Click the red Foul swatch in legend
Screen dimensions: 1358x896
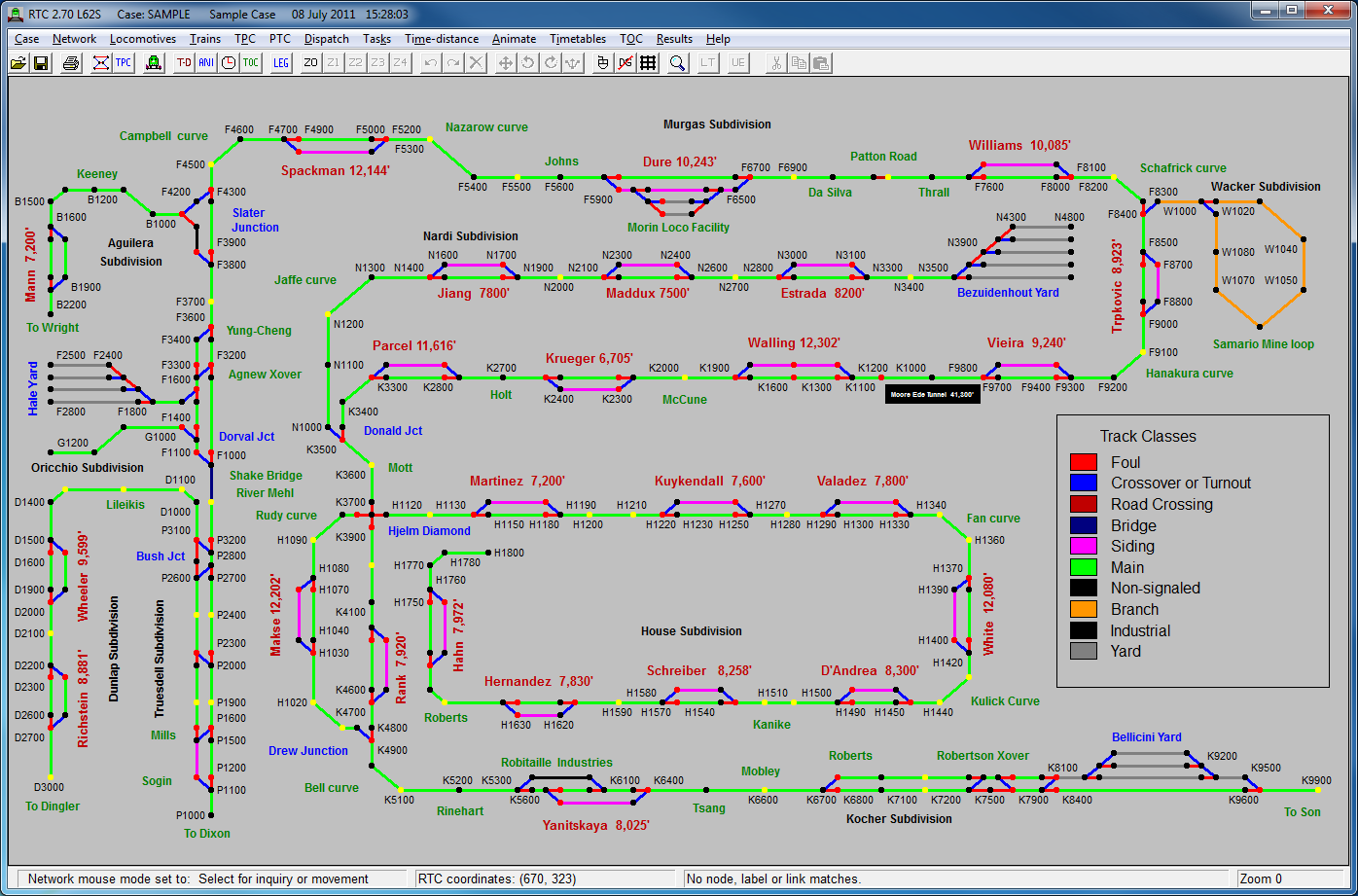(x=1084, y=462)
